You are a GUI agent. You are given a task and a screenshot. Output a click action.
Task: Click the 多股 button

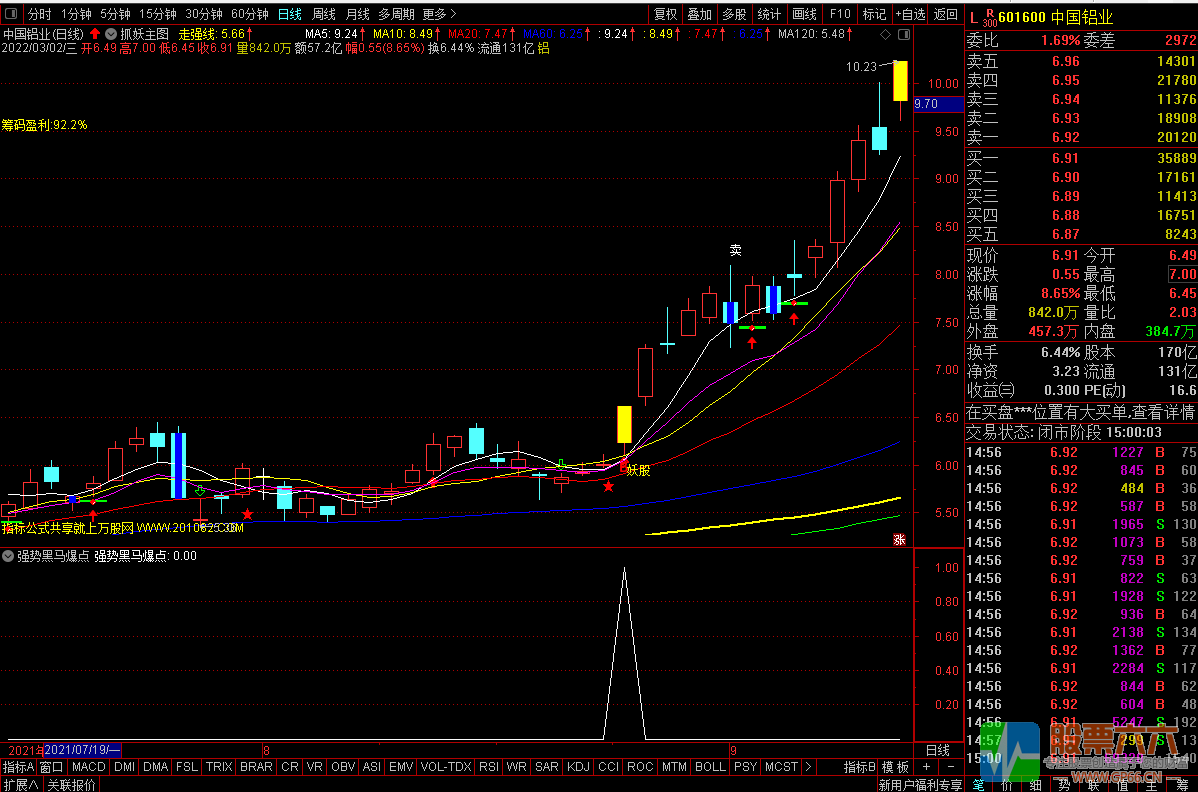[734, 14]
